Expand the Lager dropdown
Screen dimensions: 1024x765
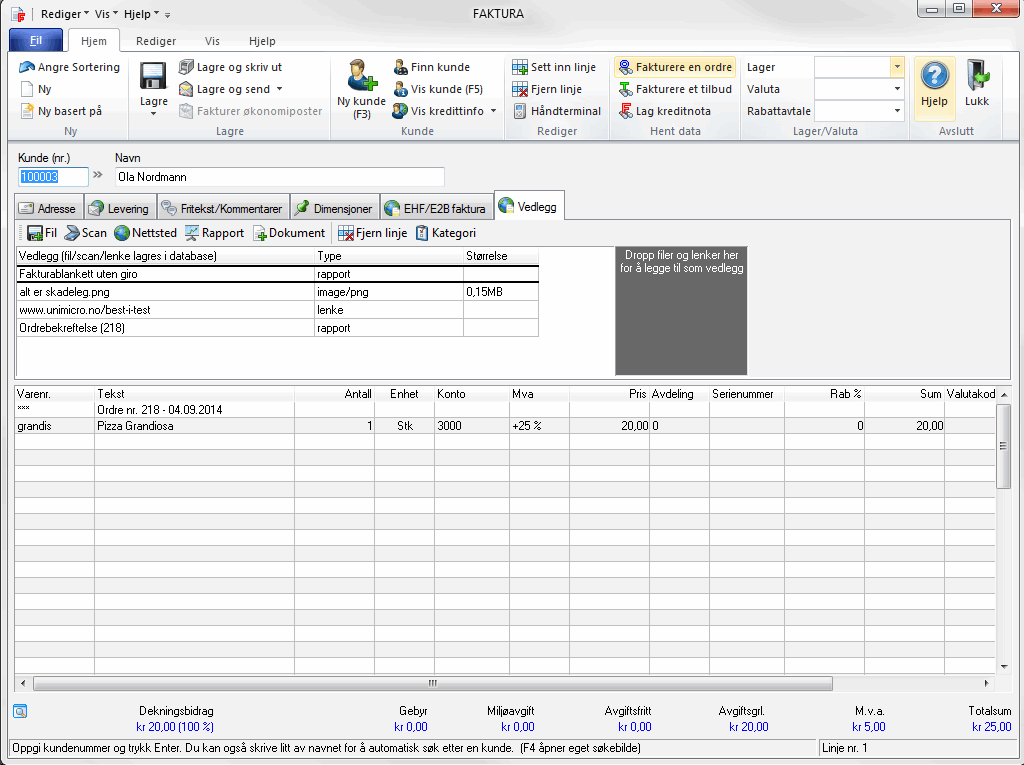click(x=897, y=67)
